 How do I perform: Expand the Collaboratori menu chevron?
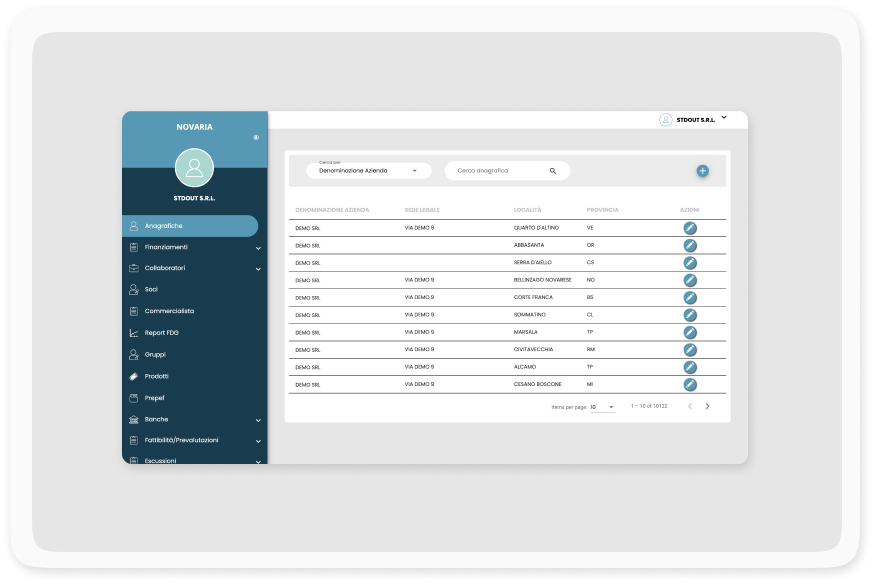coord(258,269)
